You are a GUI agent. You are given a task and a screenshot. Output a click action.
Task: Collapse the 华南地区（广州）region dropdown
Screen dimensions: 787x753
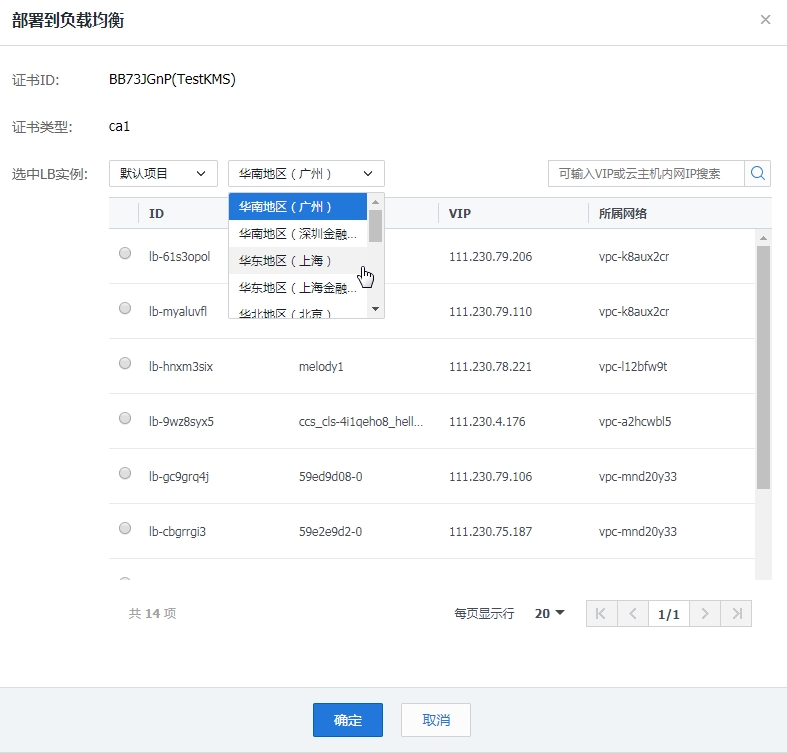pyautogui.click(x=306, y=173)
